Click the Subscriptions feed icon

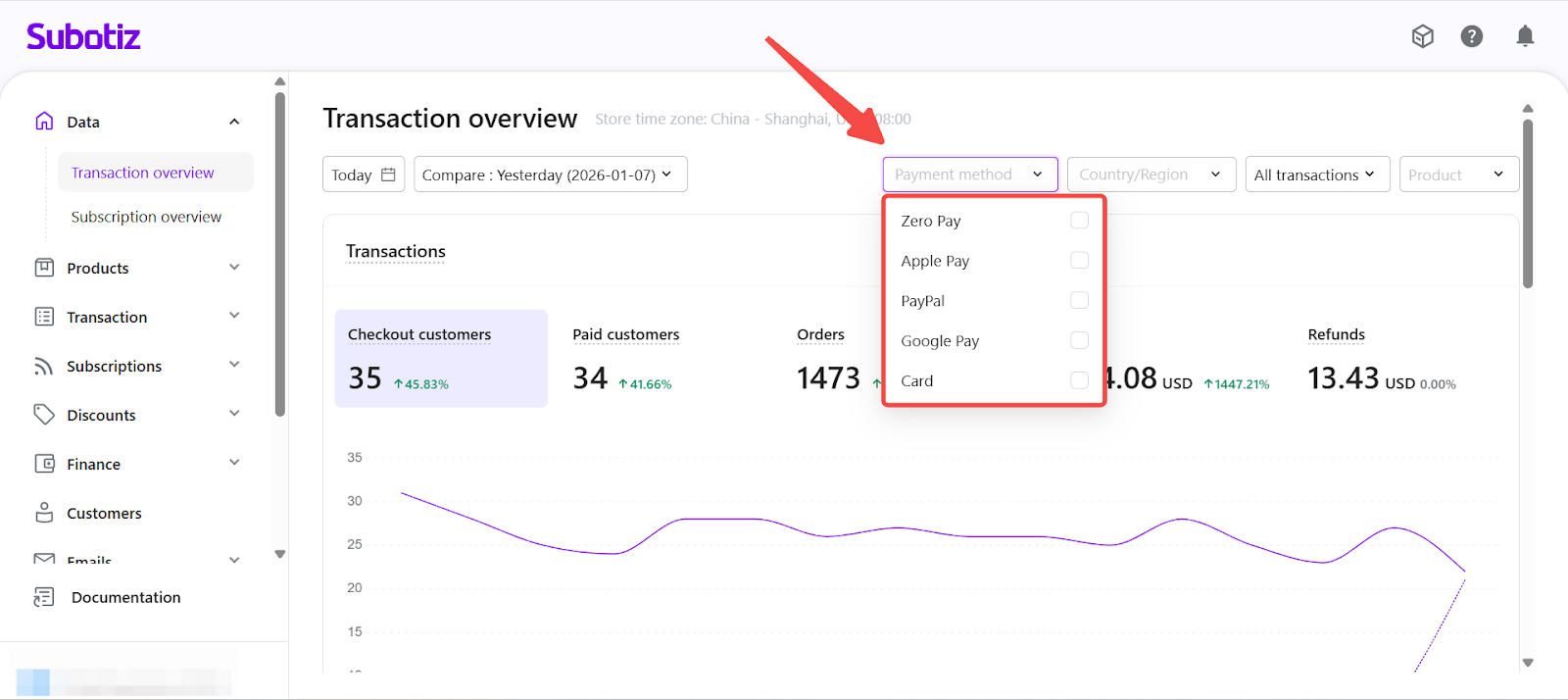click(x=44, y=366)
